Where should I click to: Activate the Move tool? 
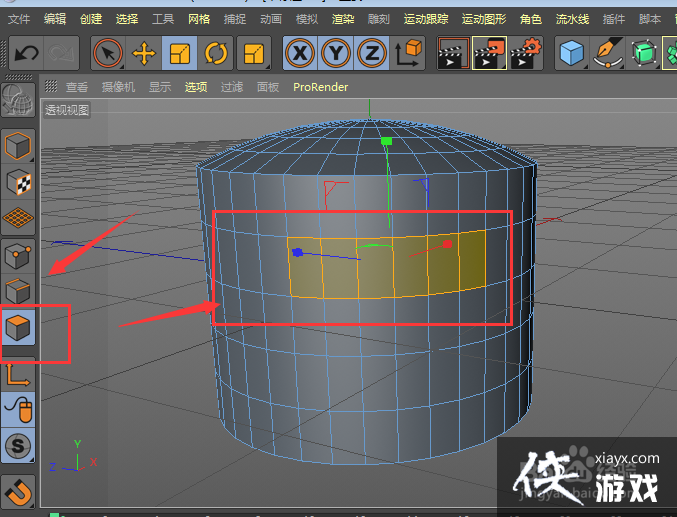click(x=144, y=53)
